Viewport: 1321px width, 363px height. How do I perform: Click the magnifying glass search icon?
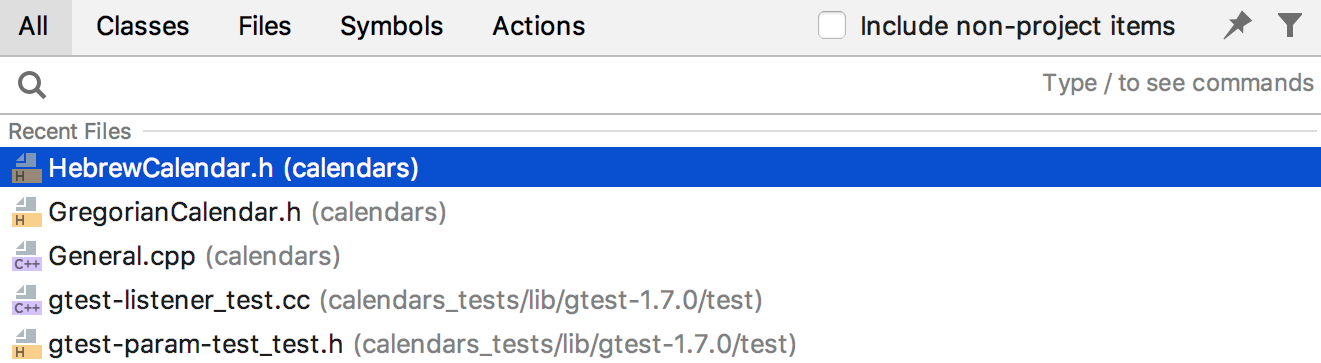click(x=33, y=86)
